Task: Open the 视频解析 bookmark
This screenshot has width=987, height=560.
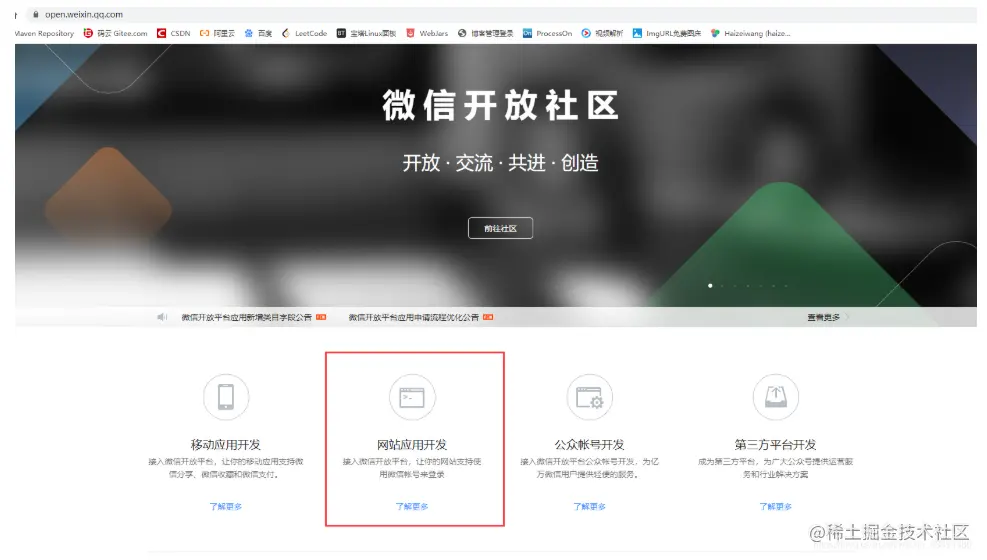Action: tap(602, 33)
